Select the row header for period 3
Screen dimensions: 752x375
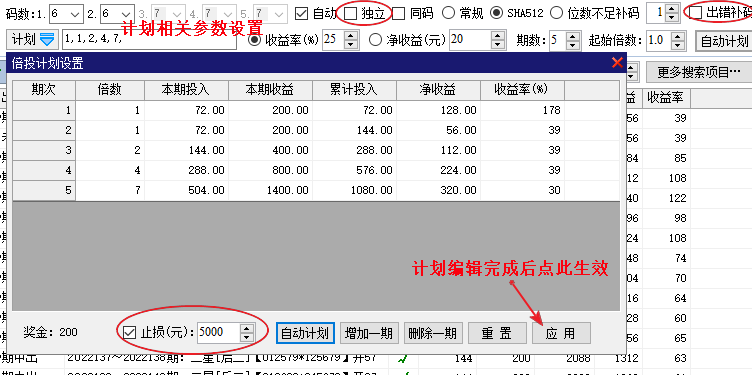(44, 151)
